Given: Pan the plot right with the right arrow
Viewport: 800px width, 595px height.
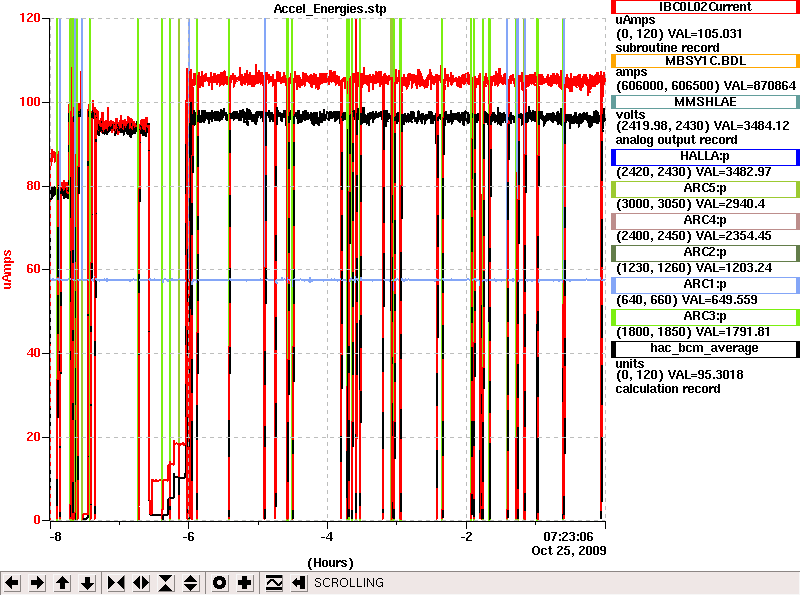Looking at the screenshot, I should [x=37, y=583].
